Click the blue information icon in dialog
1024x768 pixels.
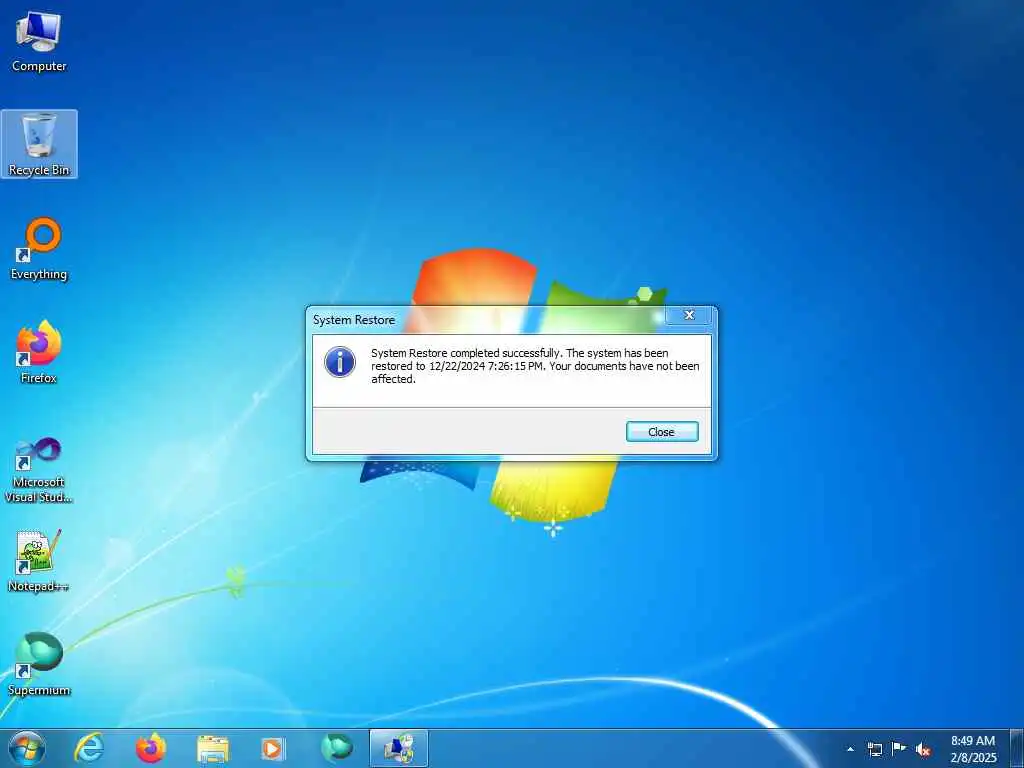[x=340, y=362]
